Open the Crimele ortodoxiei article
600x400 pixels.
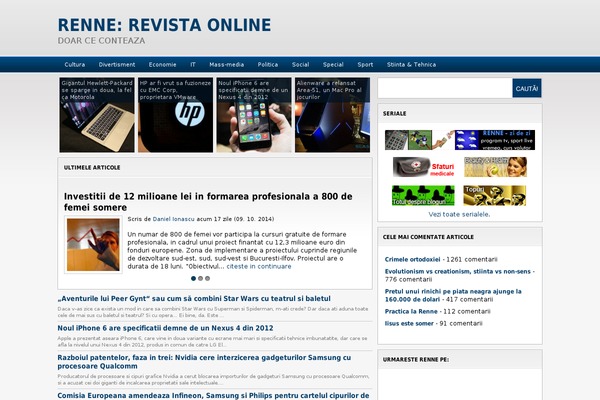point(412,260)
